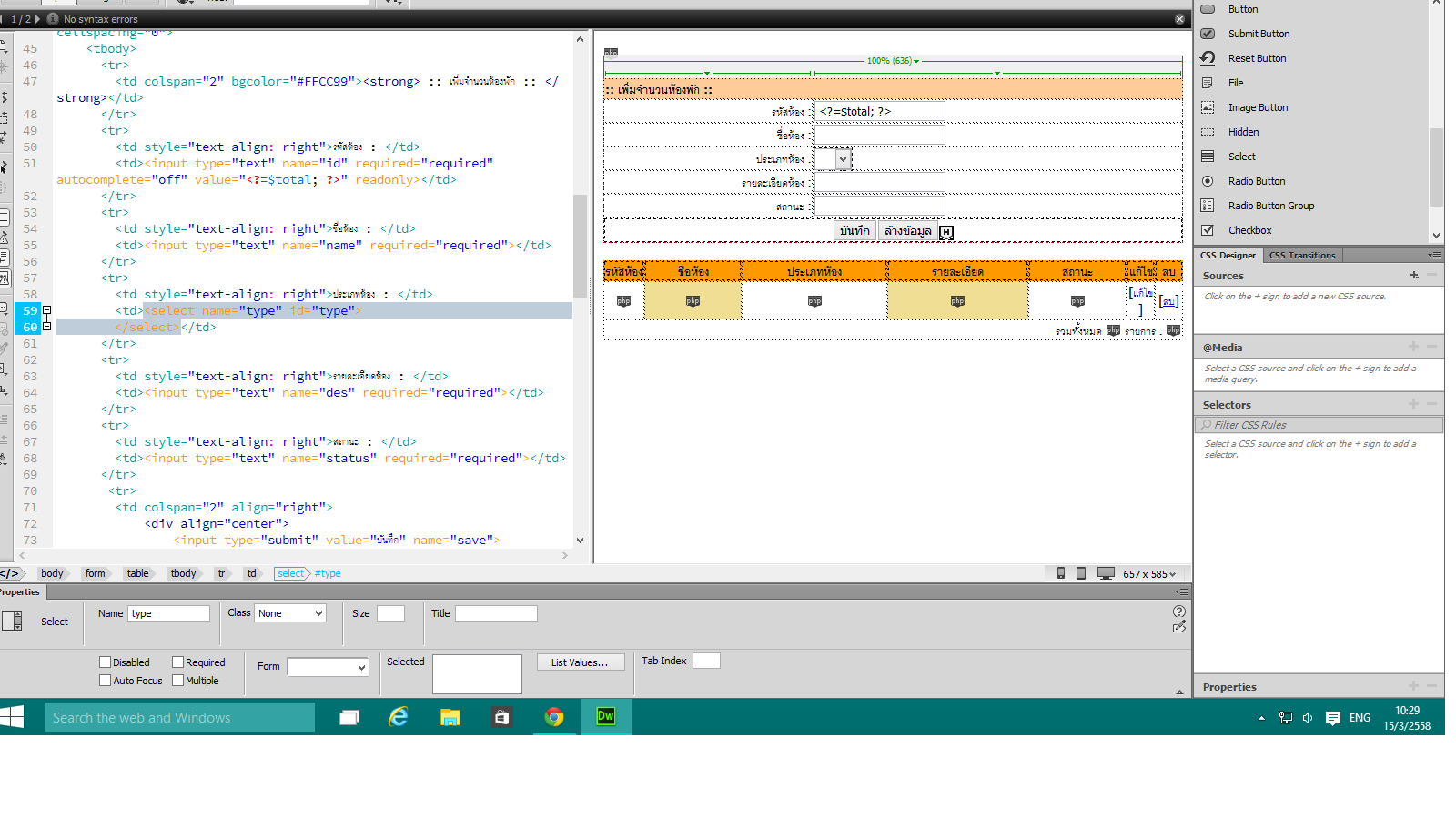The height and width of the screenshot is (819, 1456).
Task: Click the ลบ link in table row
Action: click(1169, 301)
